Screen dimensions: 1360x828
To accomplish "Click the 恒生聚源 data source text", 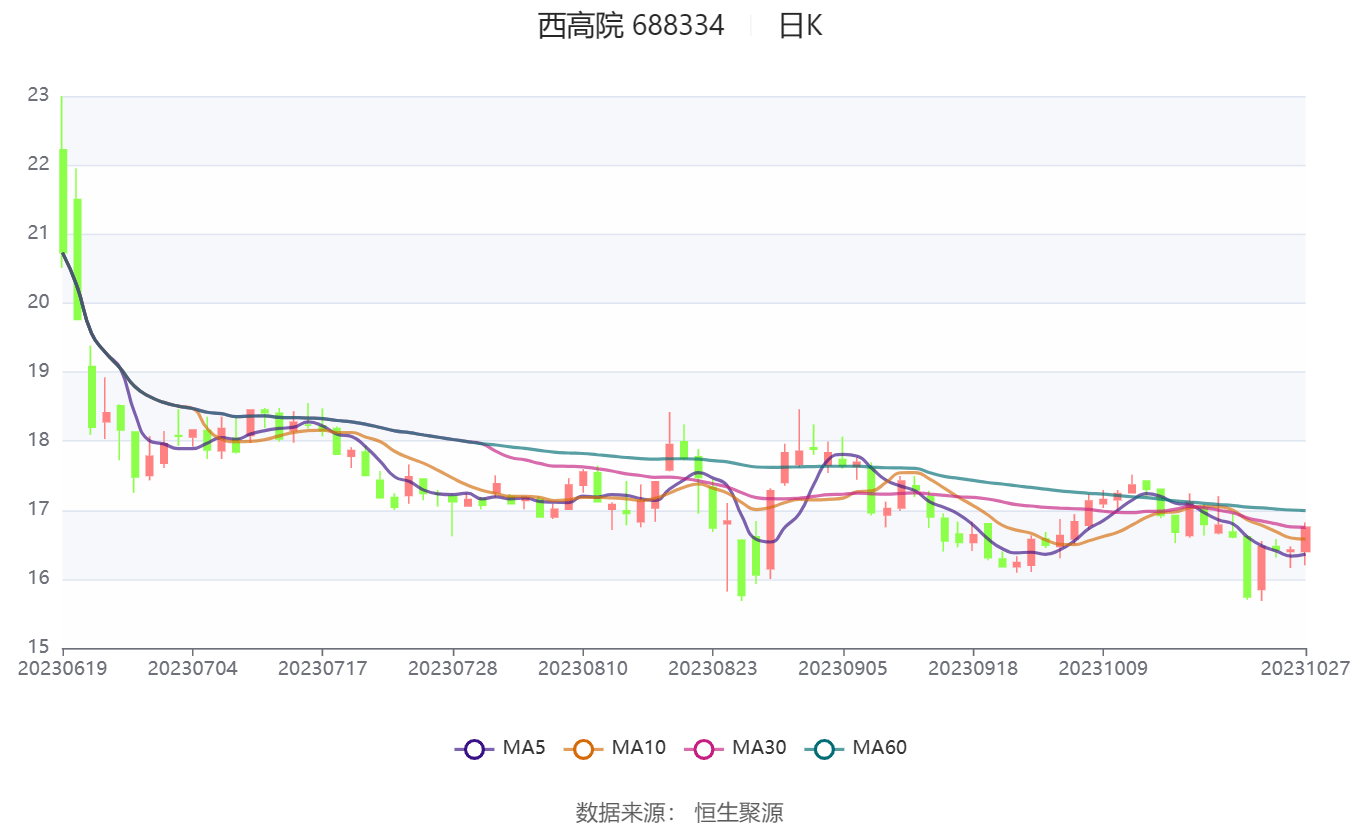I will point(739,812).
